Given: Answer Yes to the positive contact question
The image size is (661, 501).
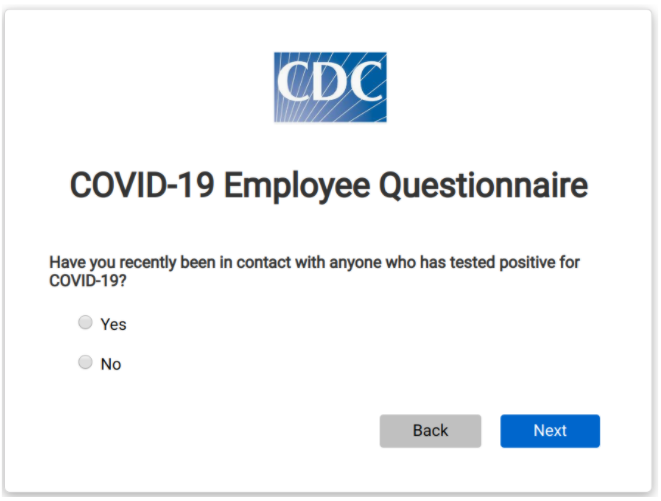Looking at the screenshot, I should point(85,322).
